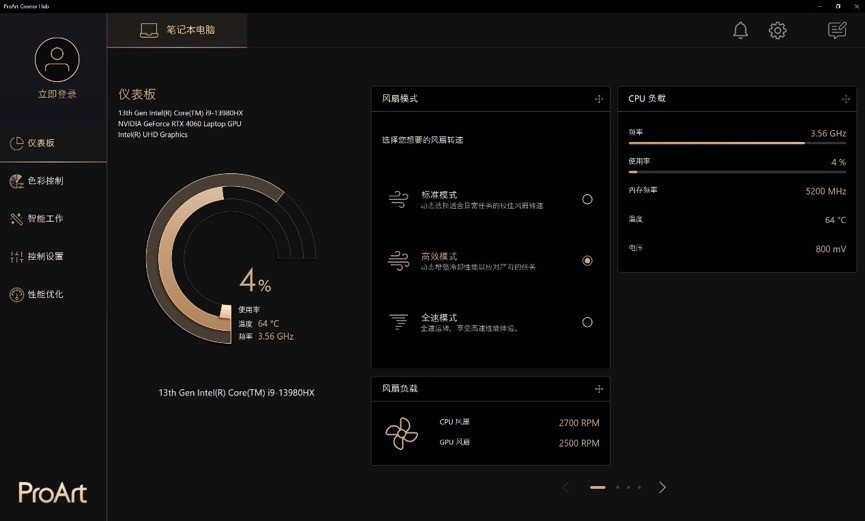865x521 pixels.
Task: Click the 风扇负载 panel title
Action: coord(400,389)
